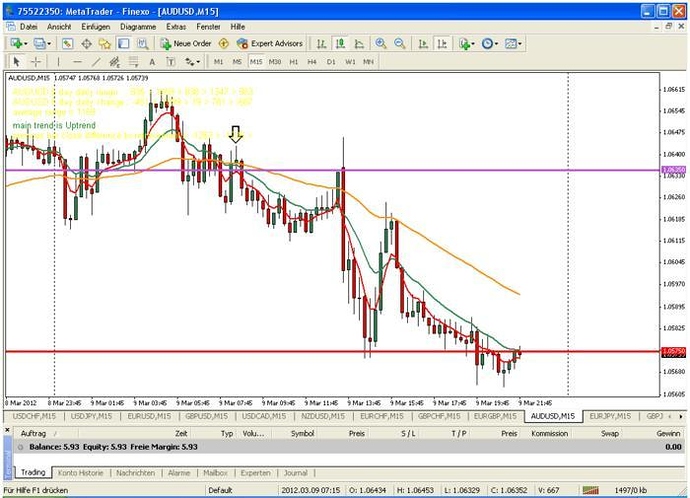Select the vertical line drawing tool

click(x=58, y=62)
